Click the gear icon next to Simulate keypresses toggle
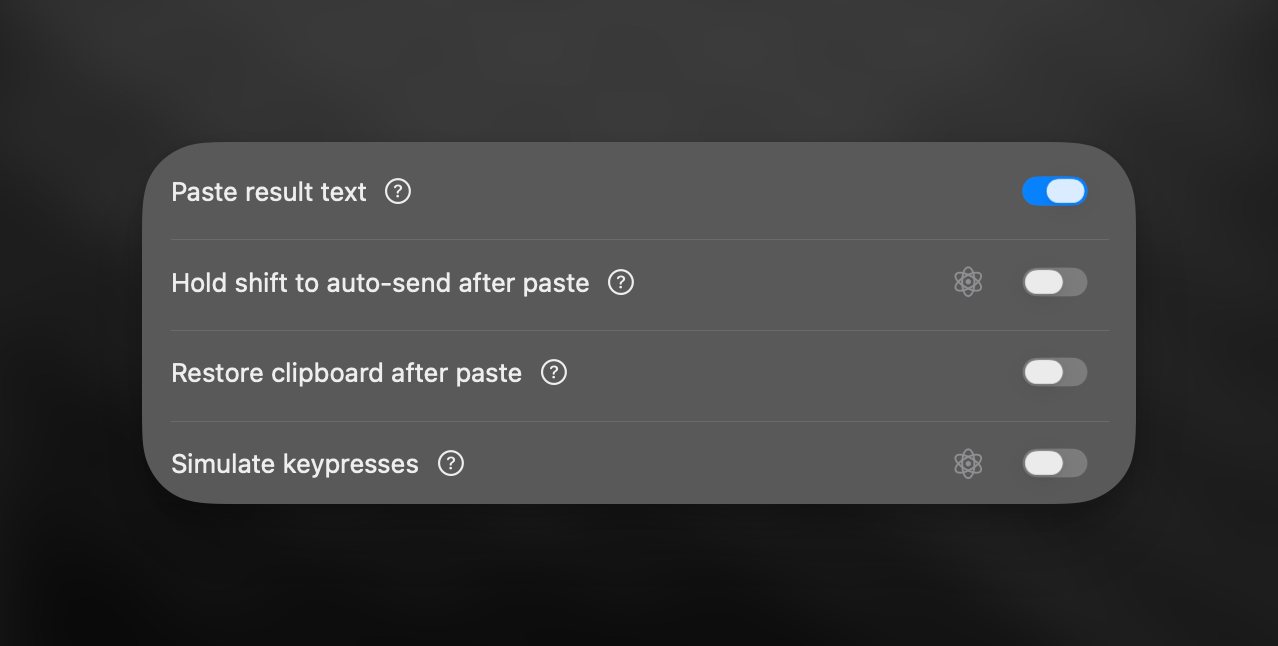 pos(968,463)
